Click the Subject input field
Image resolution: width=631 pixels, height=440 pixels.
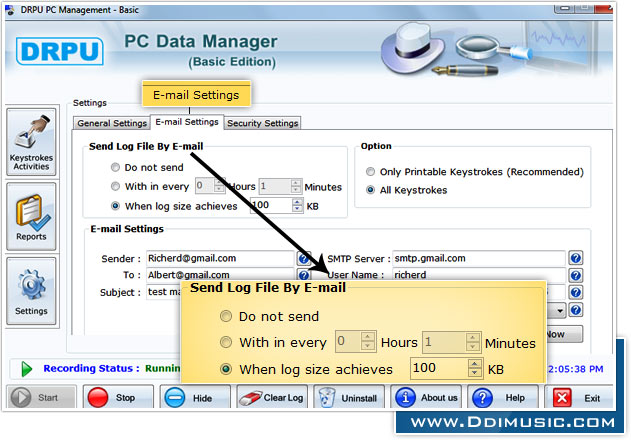(x=164, y=292)
